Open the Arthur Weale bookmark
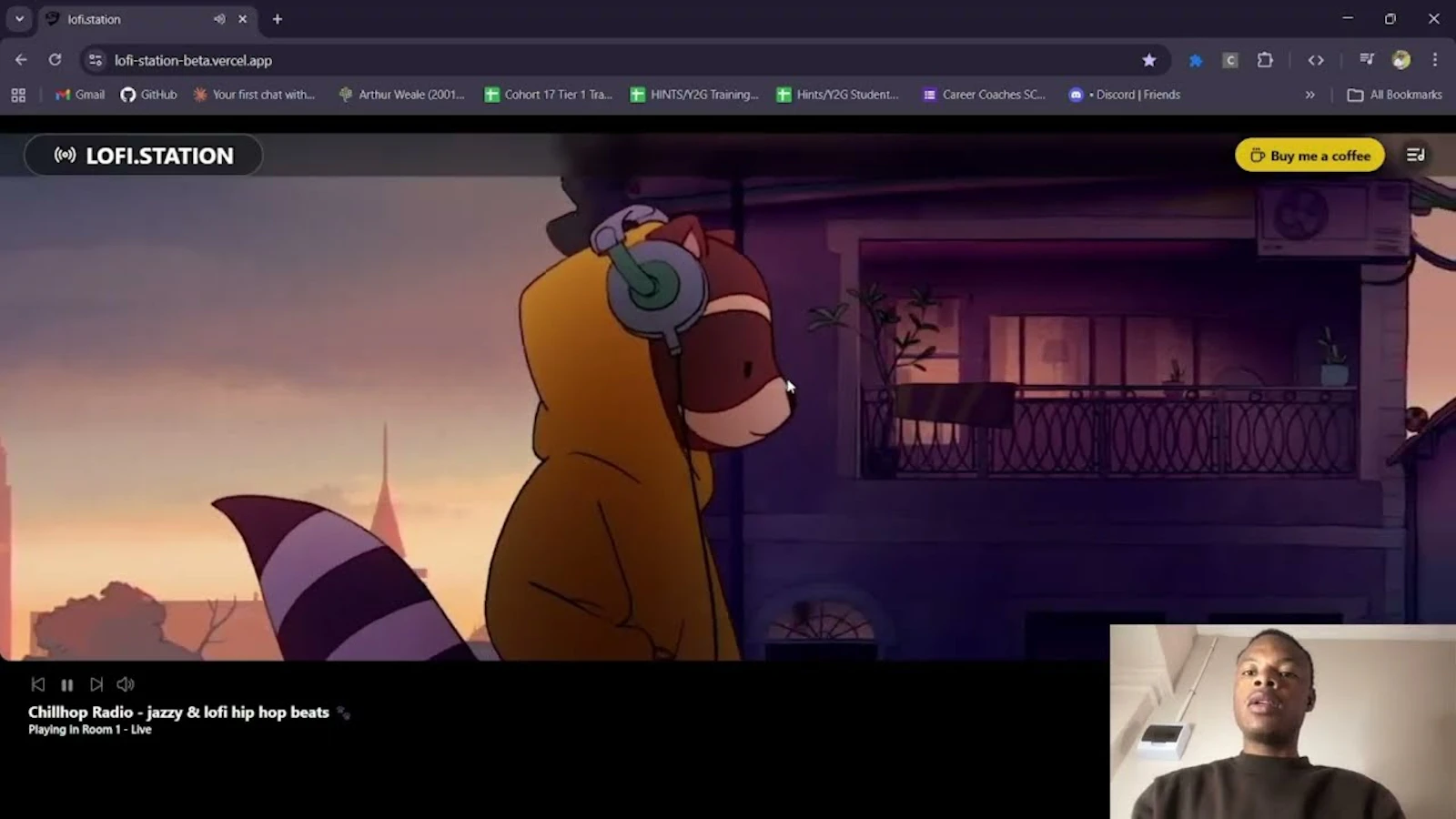Viewport: 1456px width, 819px height. point(401,95)
